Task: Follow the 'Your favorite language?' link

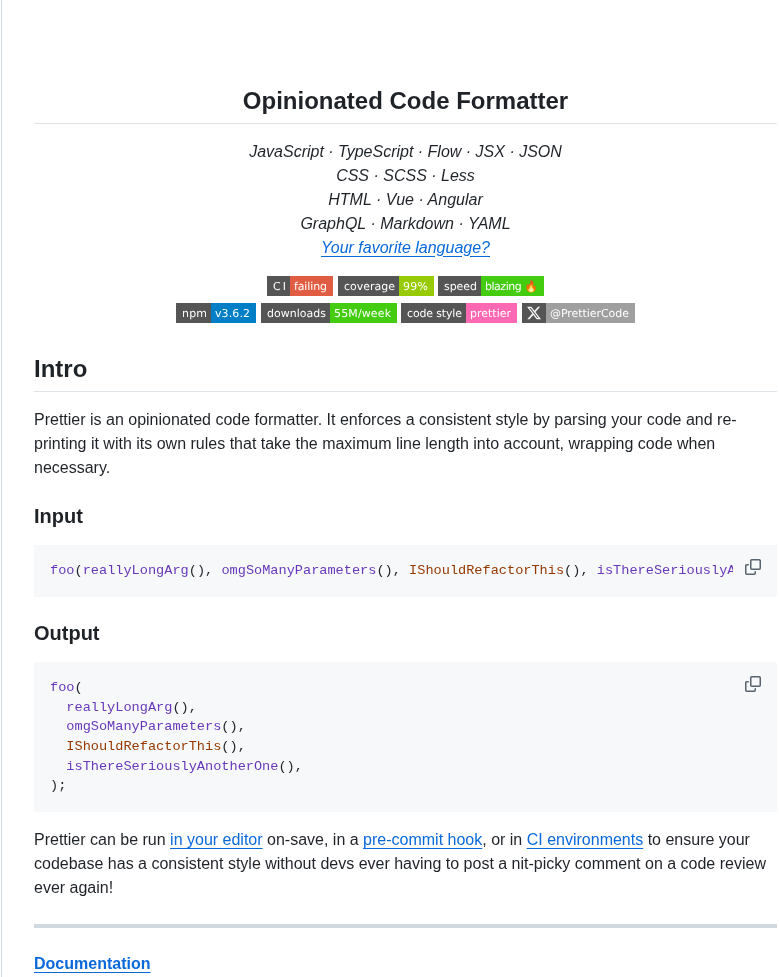Action: click(x=405, y=248)
